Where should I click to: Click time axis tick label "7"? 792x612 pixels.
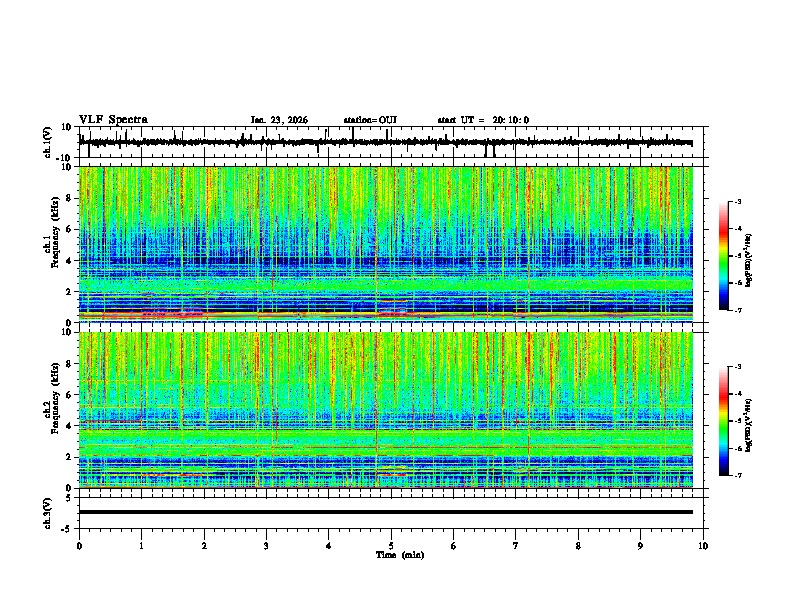pos(516,546)
